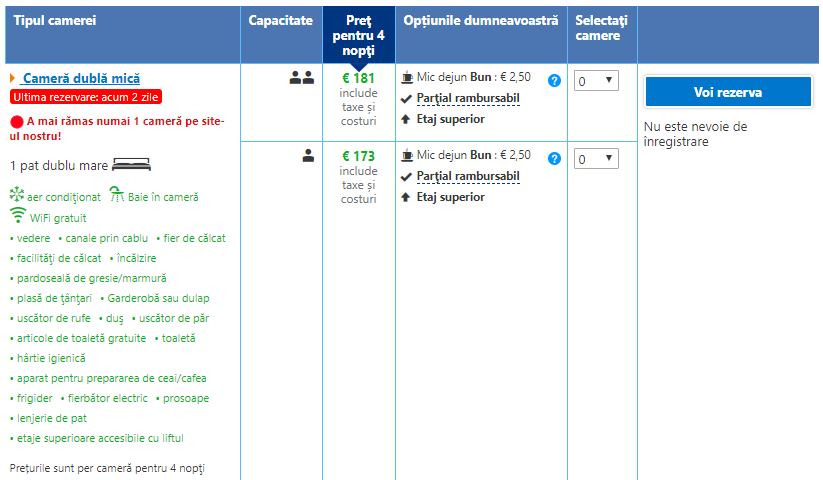Click the air conditioning snowflake icon
This screenshot has width=823, height=480.
click(16, 195)
